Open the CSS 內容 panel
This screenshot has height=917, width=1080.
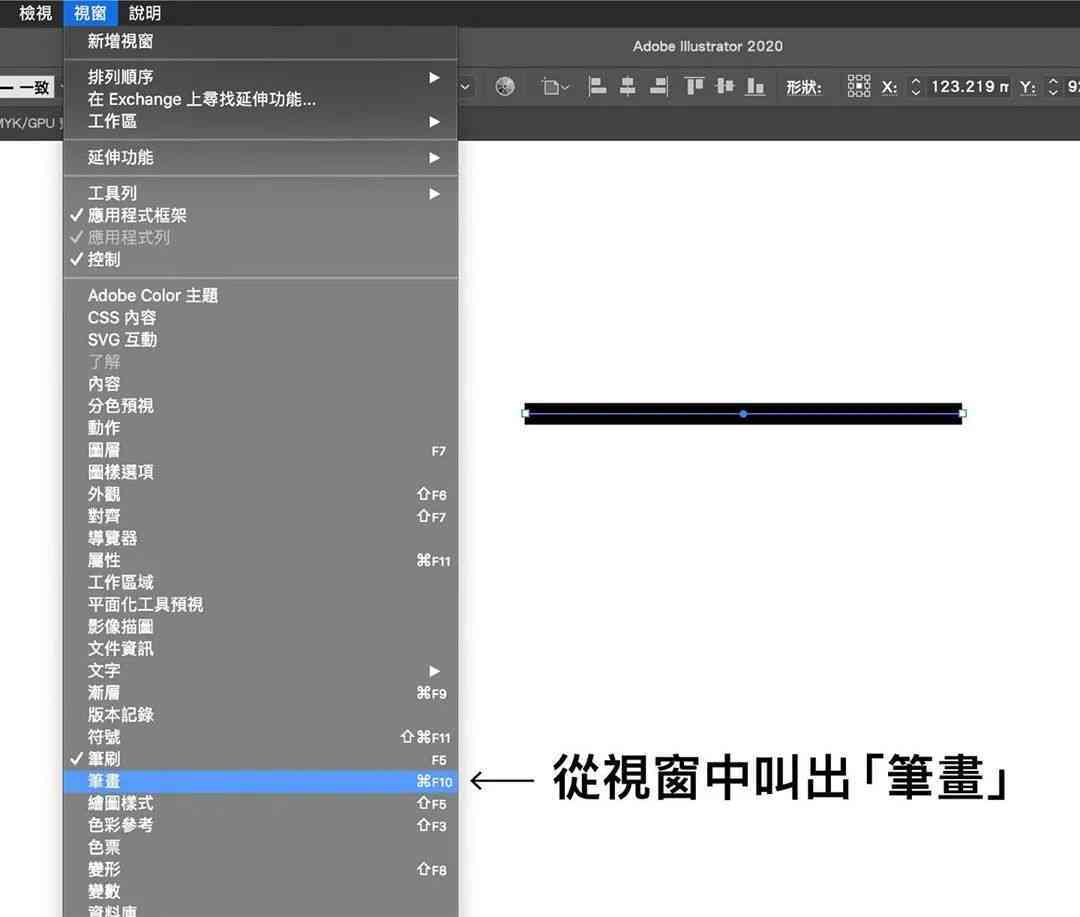[x=260, y=318]
